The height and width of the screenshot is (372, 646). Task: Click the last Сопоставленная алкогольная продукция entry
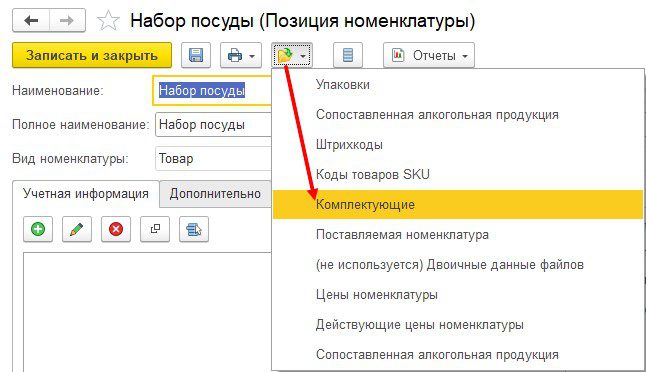[x=458, y=355]
